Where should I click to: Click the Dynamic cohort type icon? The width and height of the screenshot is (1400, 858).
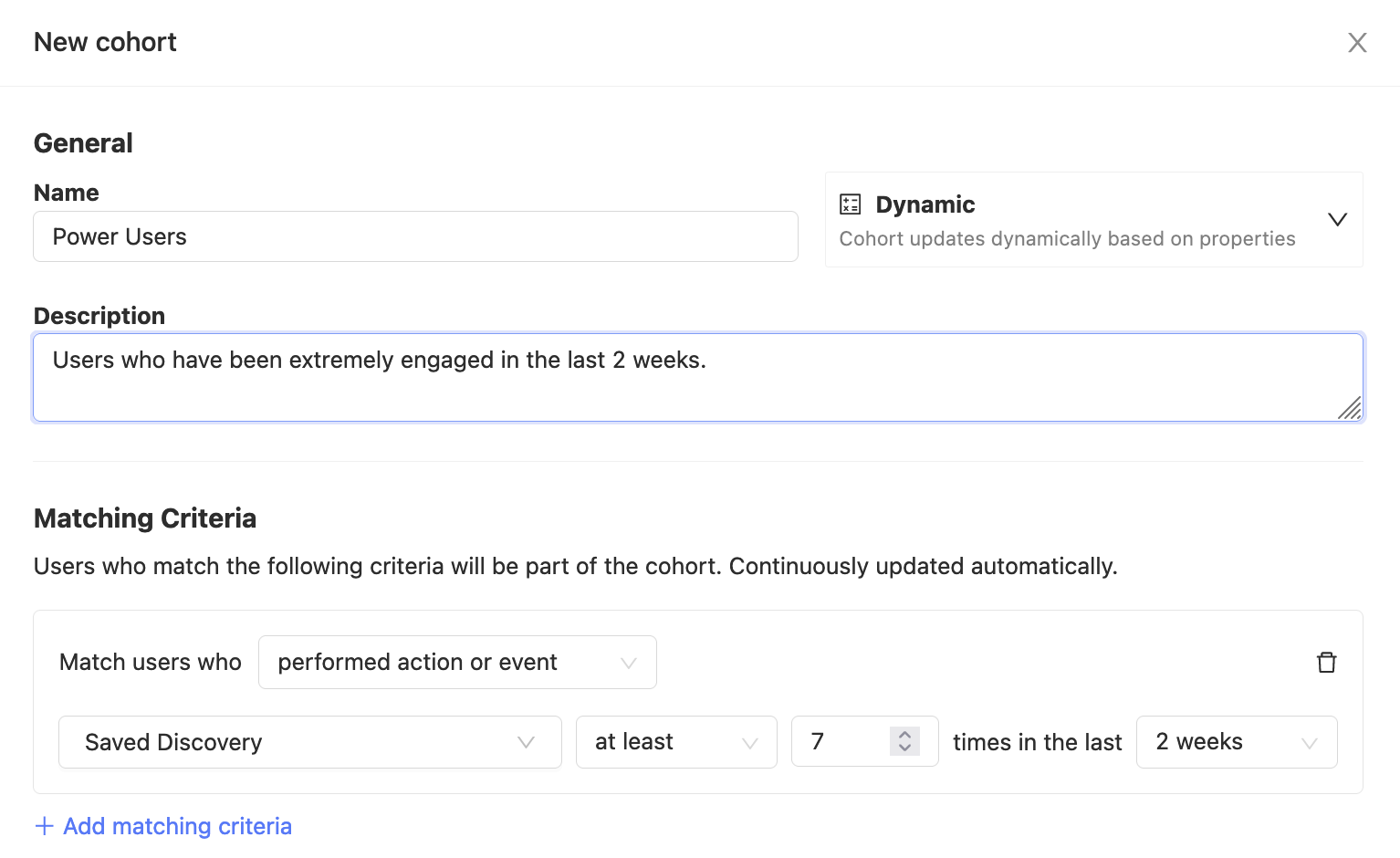coord(851,204)
